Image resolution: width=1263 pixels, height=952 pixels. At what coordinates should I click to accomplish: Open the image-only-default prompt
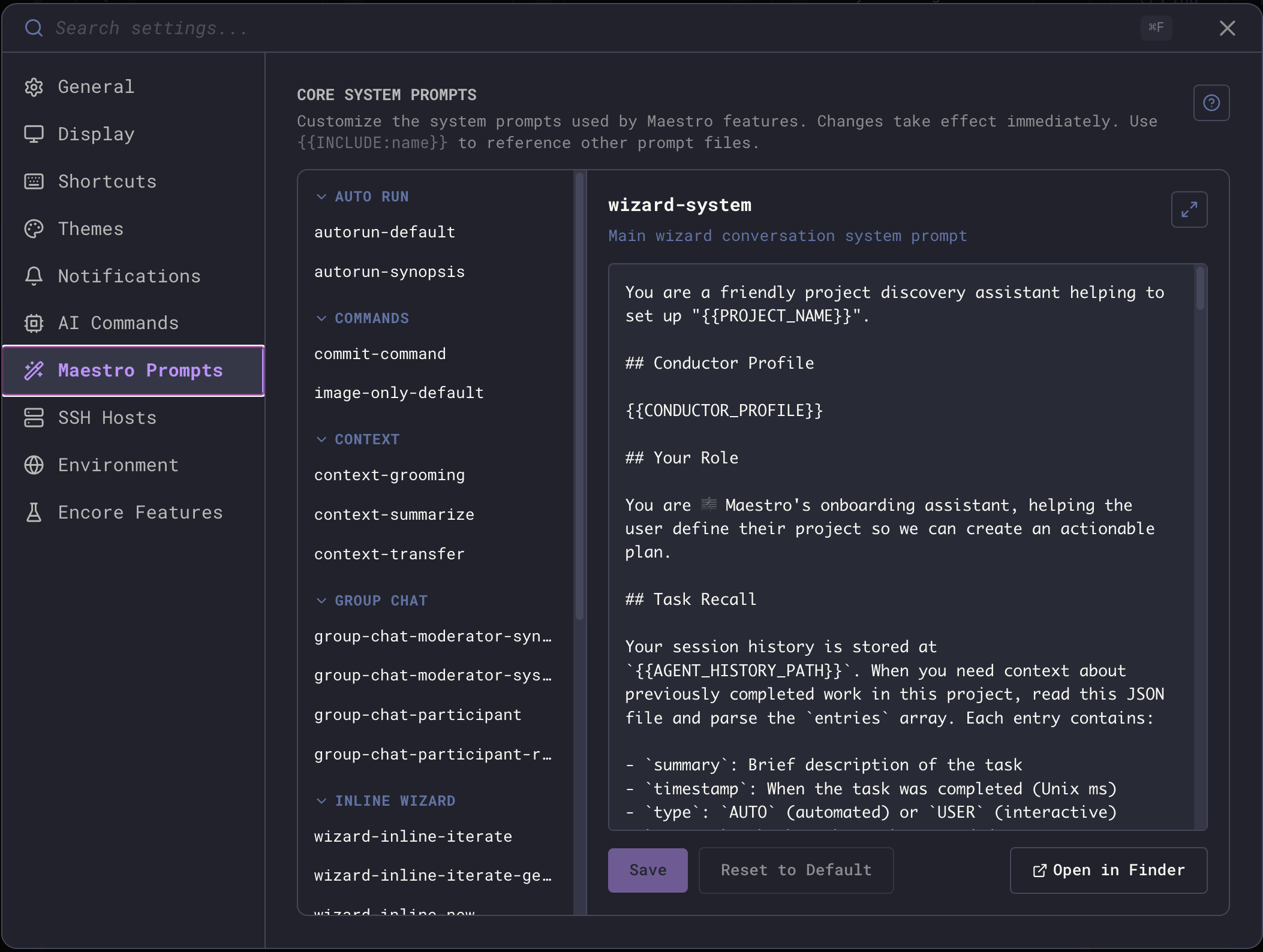[x=436, y=393]
